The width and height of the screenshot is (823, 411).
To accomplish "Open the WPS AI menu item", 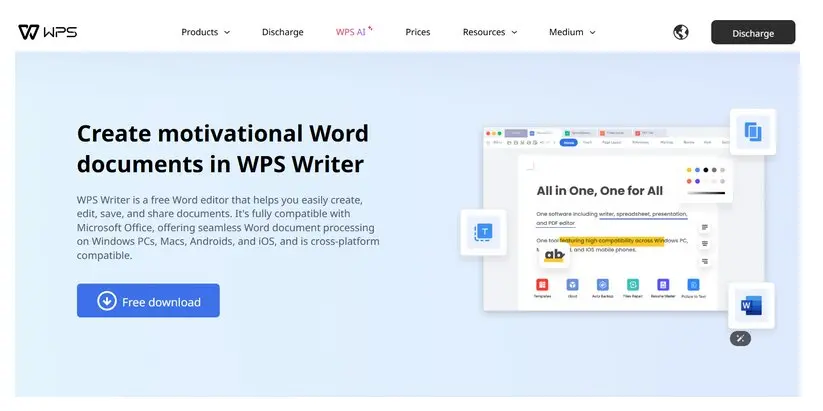I will [353, 32].
